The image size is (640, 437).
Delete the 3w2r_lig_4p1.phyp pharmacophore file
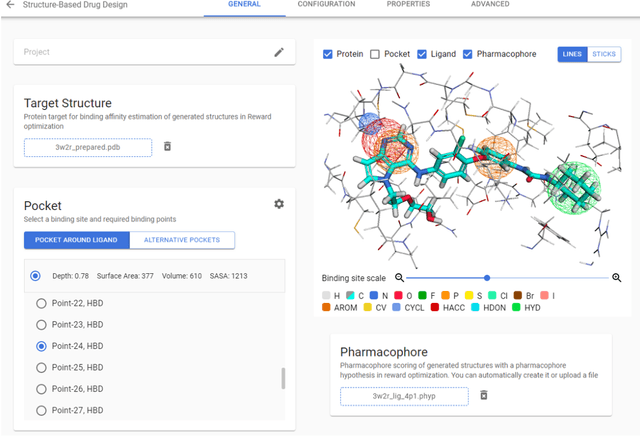pos(483,396)
